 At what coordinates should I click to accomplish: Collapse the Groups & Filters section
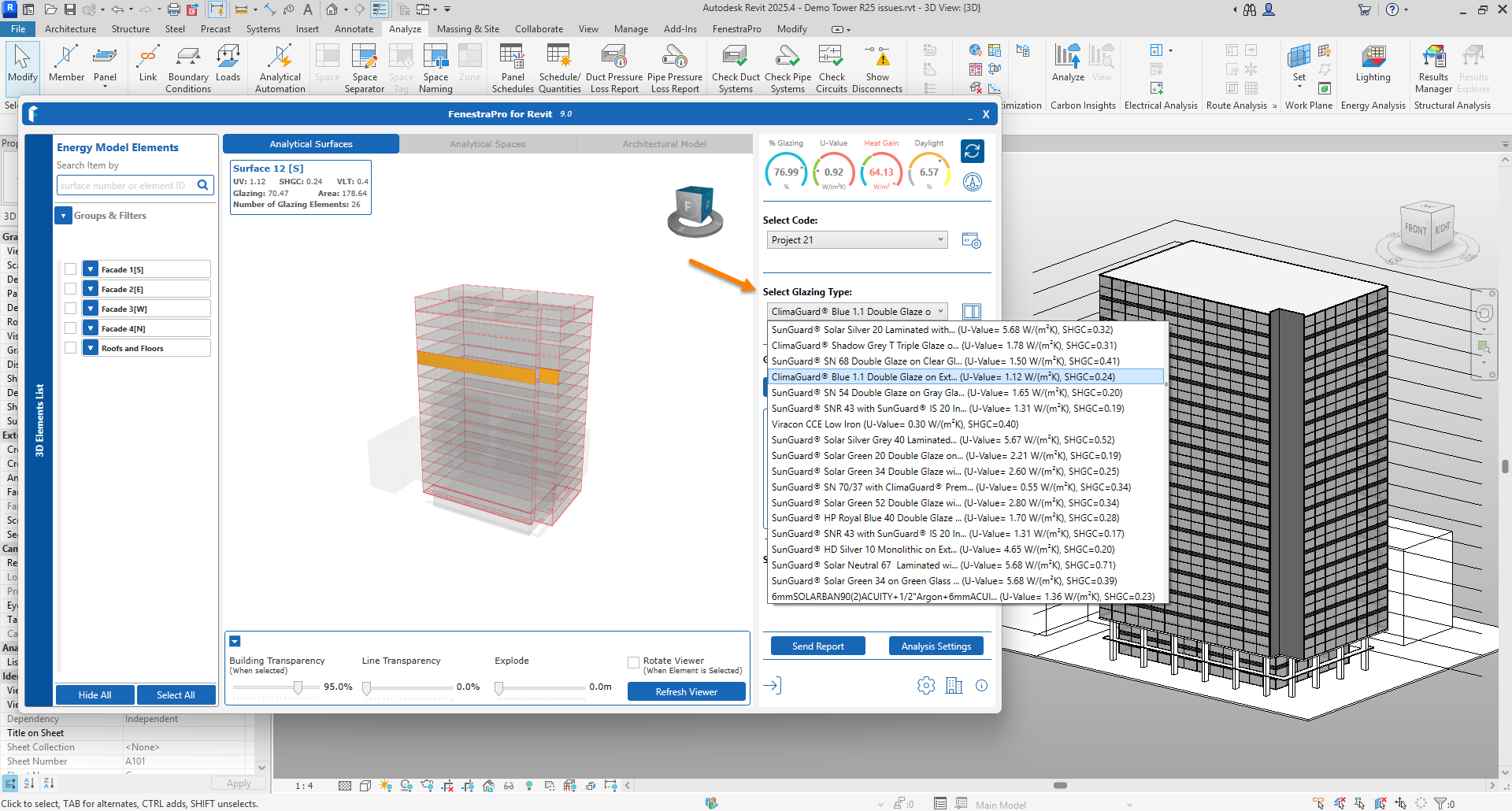click(63, 216)
